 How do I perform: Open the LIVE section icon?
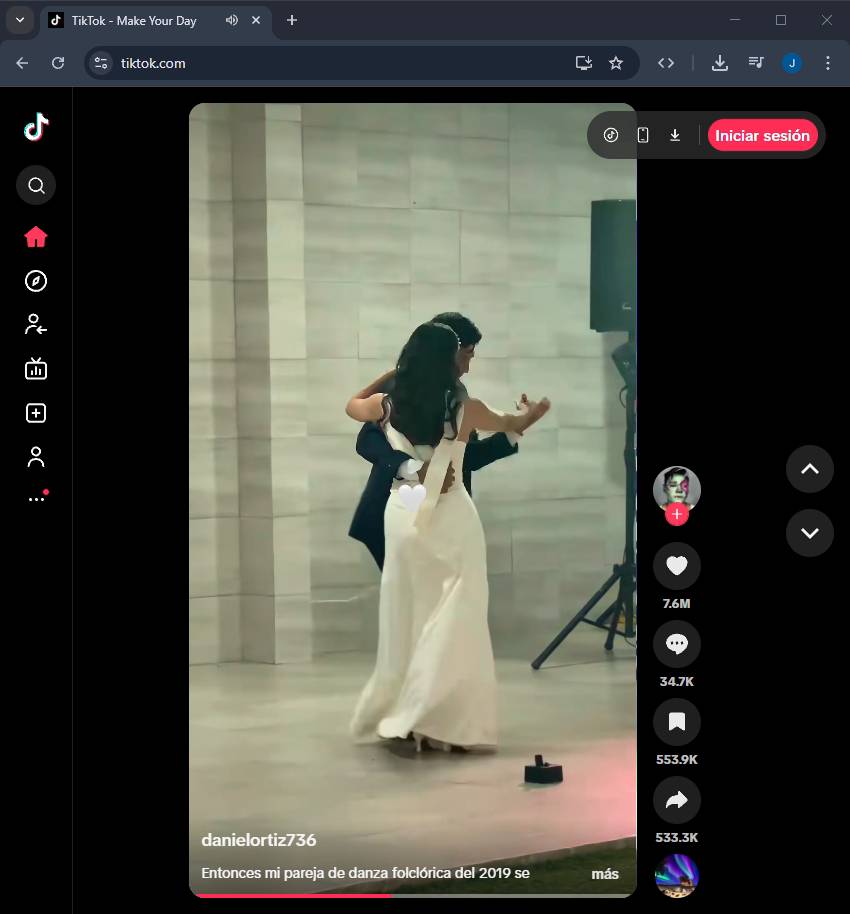[36, 369]
